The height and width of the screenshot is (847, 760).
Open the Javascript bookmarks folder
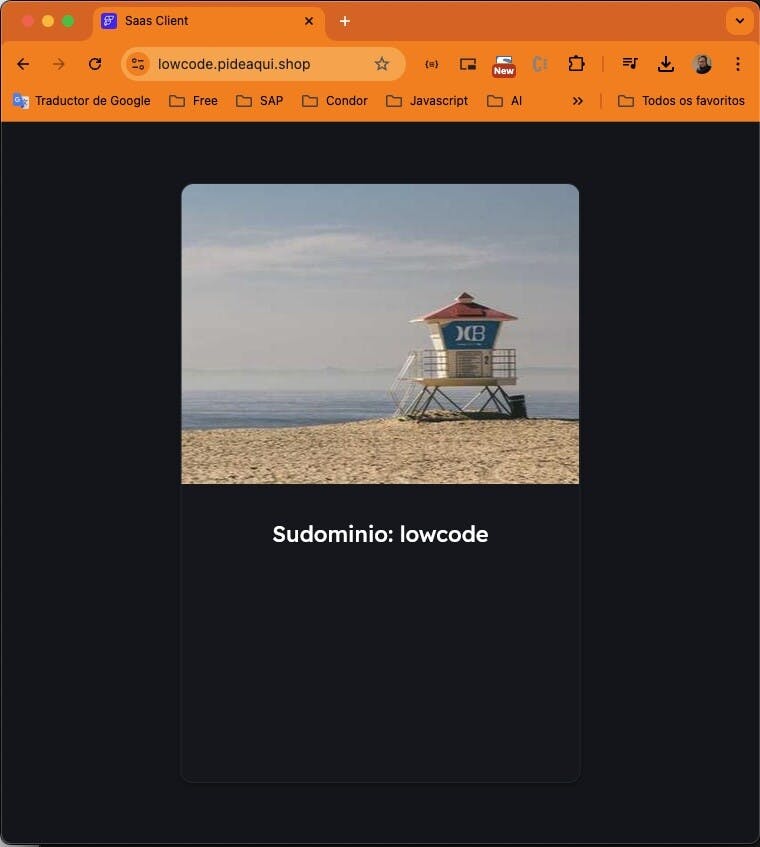point(427,101)
